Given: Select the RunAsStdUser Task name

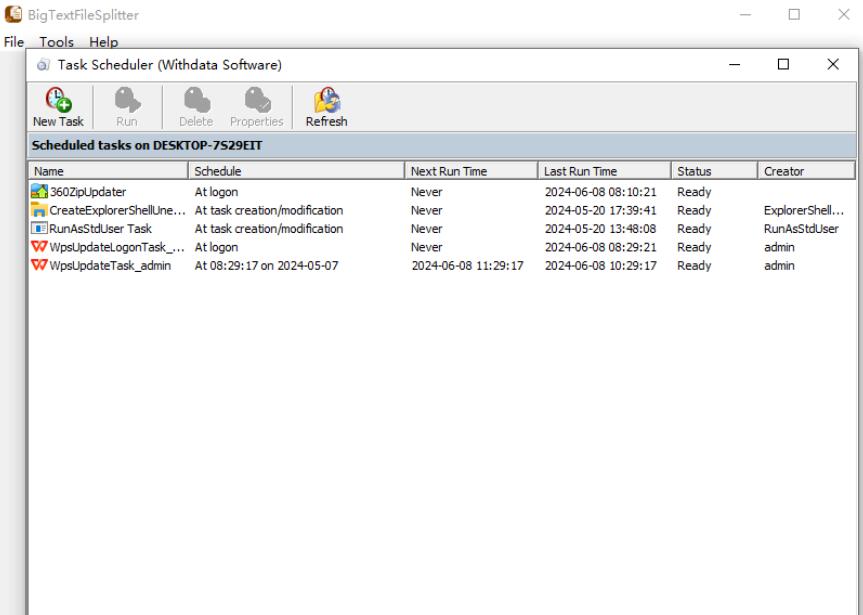Looking at the screenshot, I should point(100,228).
